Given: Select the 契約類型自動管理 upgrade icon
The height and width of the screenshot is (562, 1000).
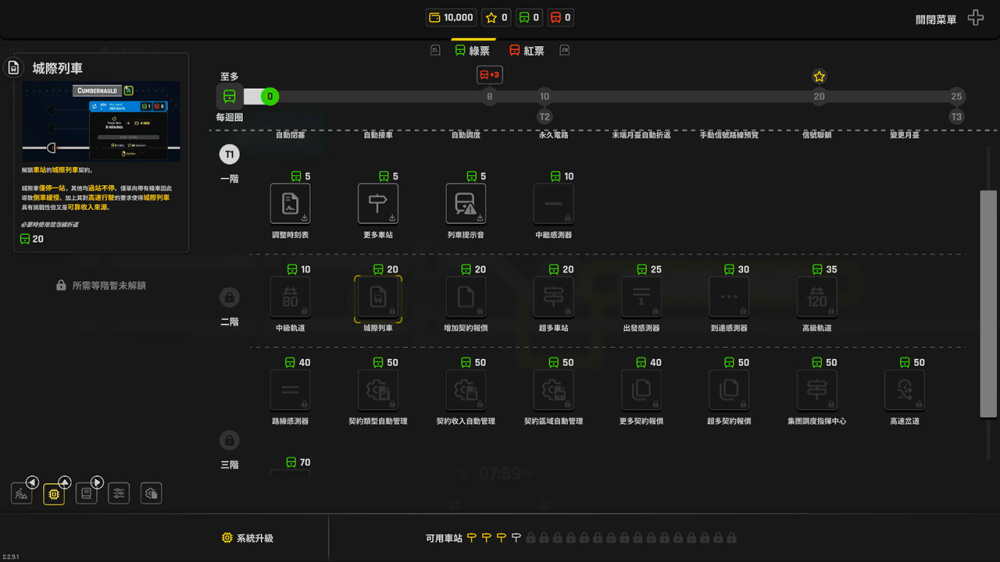Looking at the screenshot, I should pyautogui.click(x=378, y=390).
